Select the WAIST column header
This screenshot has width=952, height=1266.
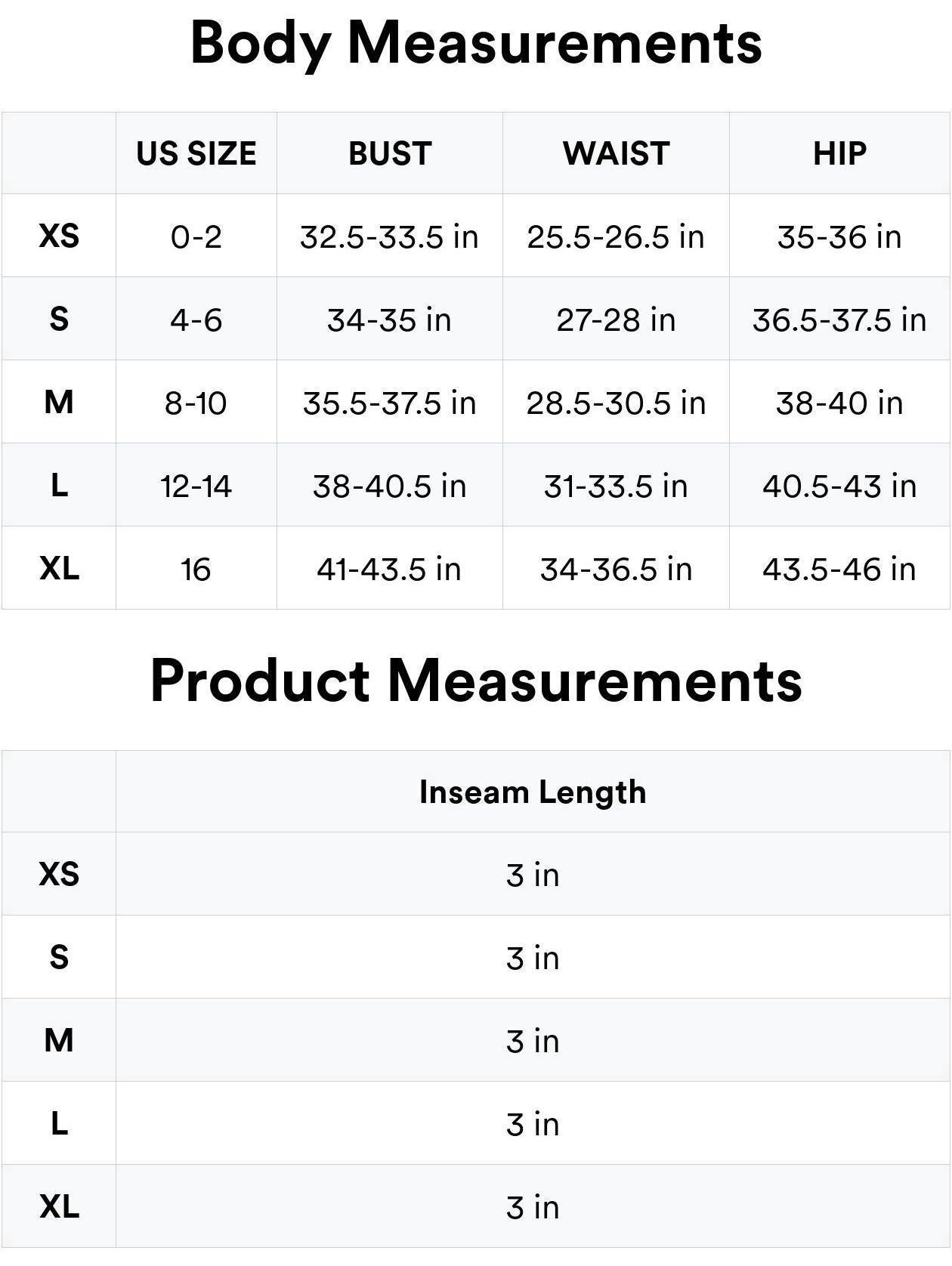pos(616,153)
